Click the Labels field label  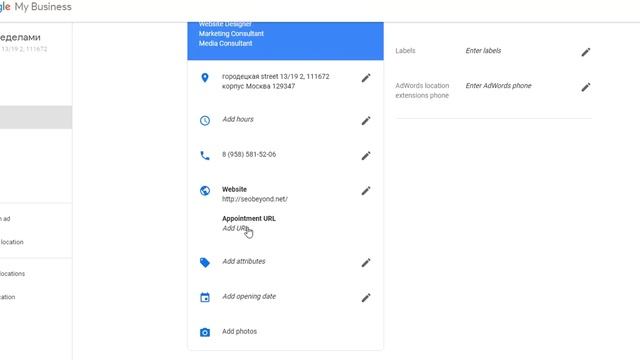pyautogui.click(x=405, y=51)
